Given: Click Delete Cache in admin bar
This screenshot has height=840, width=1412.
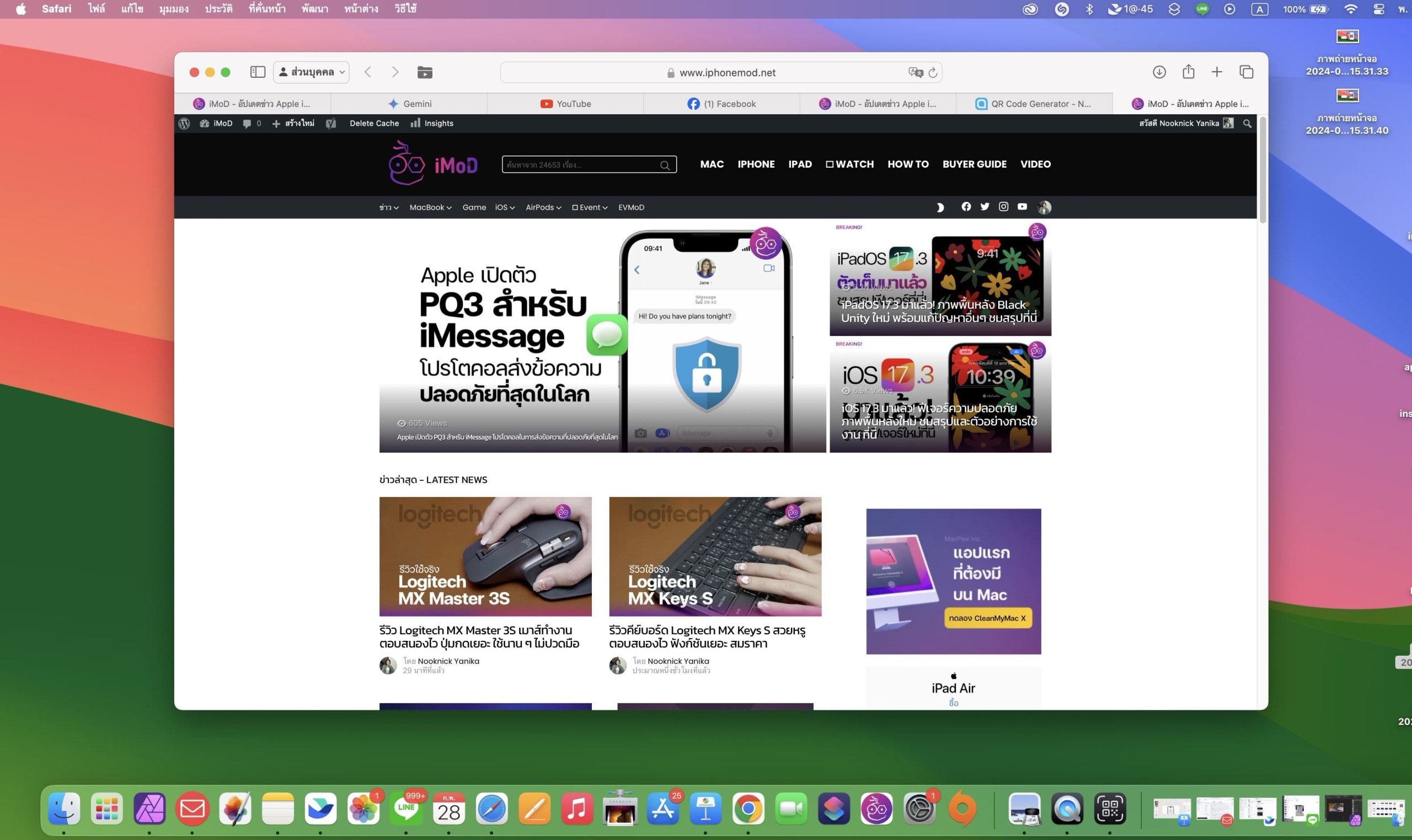Looking at the screenshot, I should click(x=374, y=124).
